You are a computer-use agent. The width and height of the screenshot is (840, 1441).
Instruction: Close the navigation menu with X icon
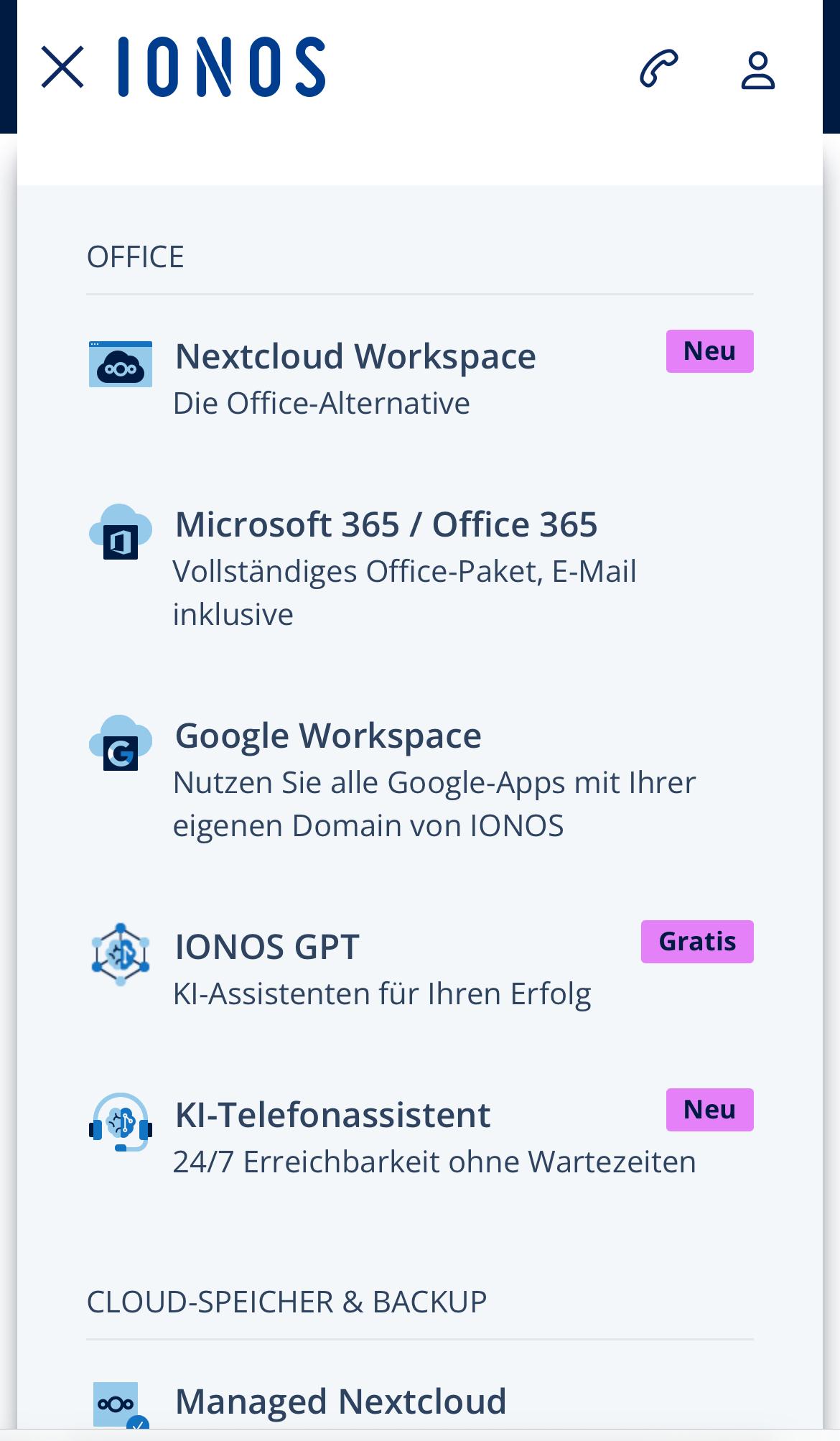coord(62,68)
